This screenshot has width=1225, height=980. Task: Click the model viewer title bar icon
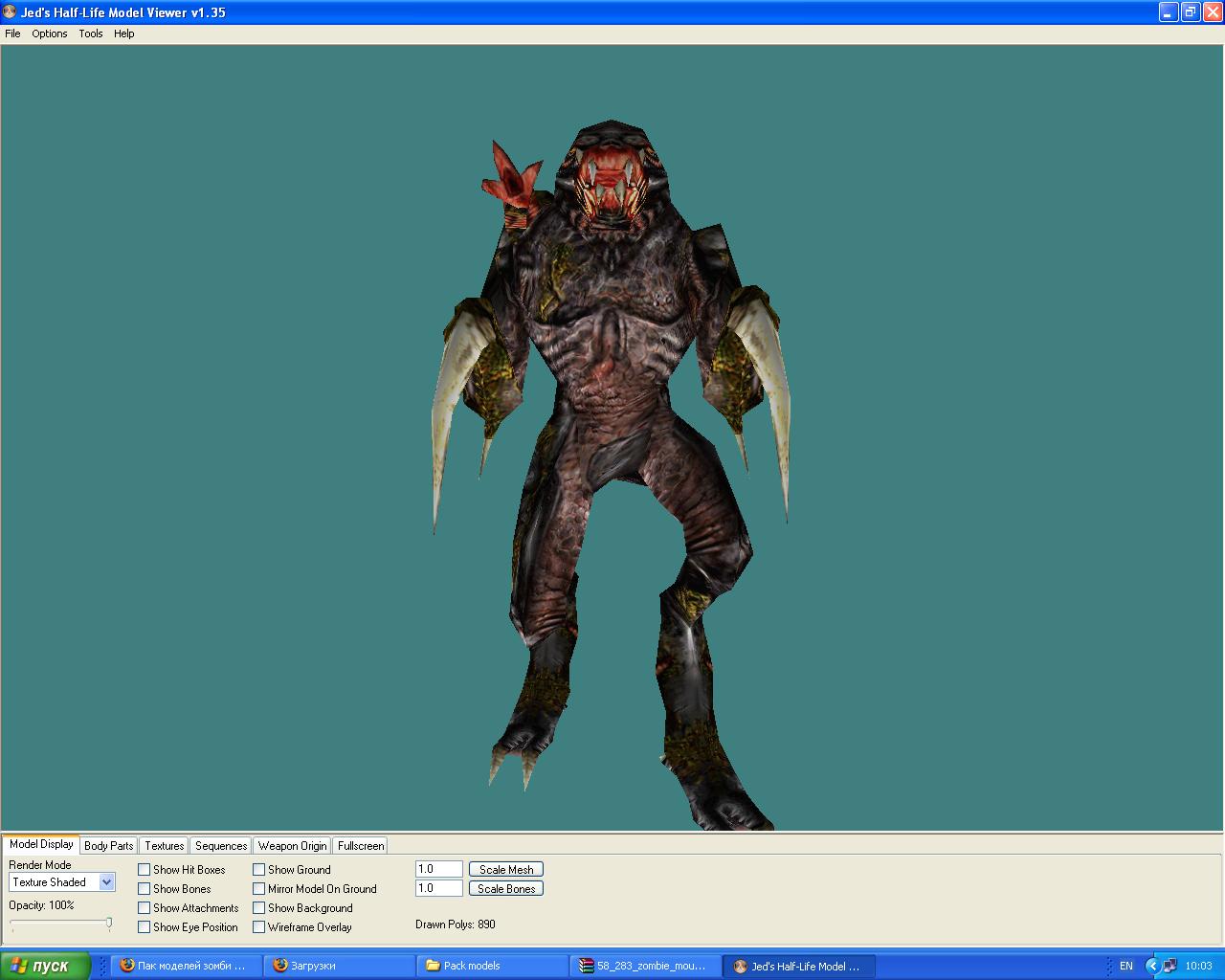point(10,12)
